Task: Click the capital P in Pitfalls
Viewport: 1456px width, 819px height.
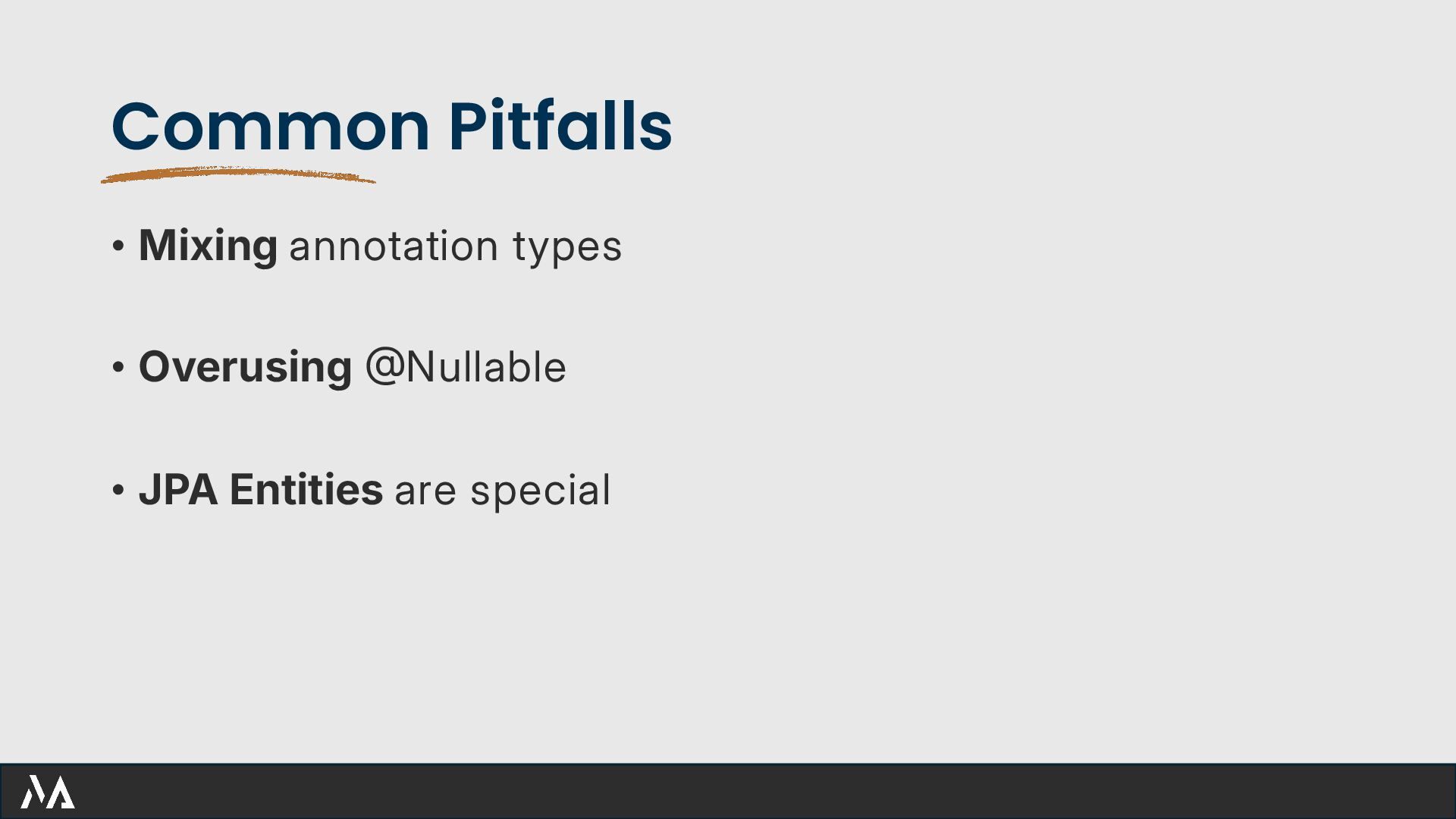Action: tap(467, 126)
